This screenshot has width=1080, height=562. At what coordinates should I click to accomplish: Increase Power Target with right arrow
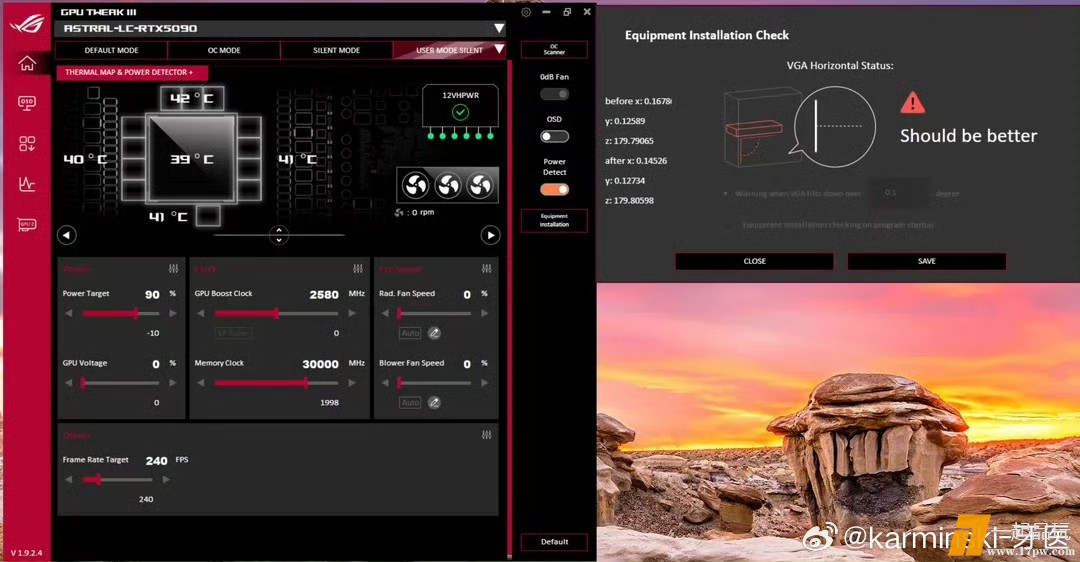click(173, 313)
